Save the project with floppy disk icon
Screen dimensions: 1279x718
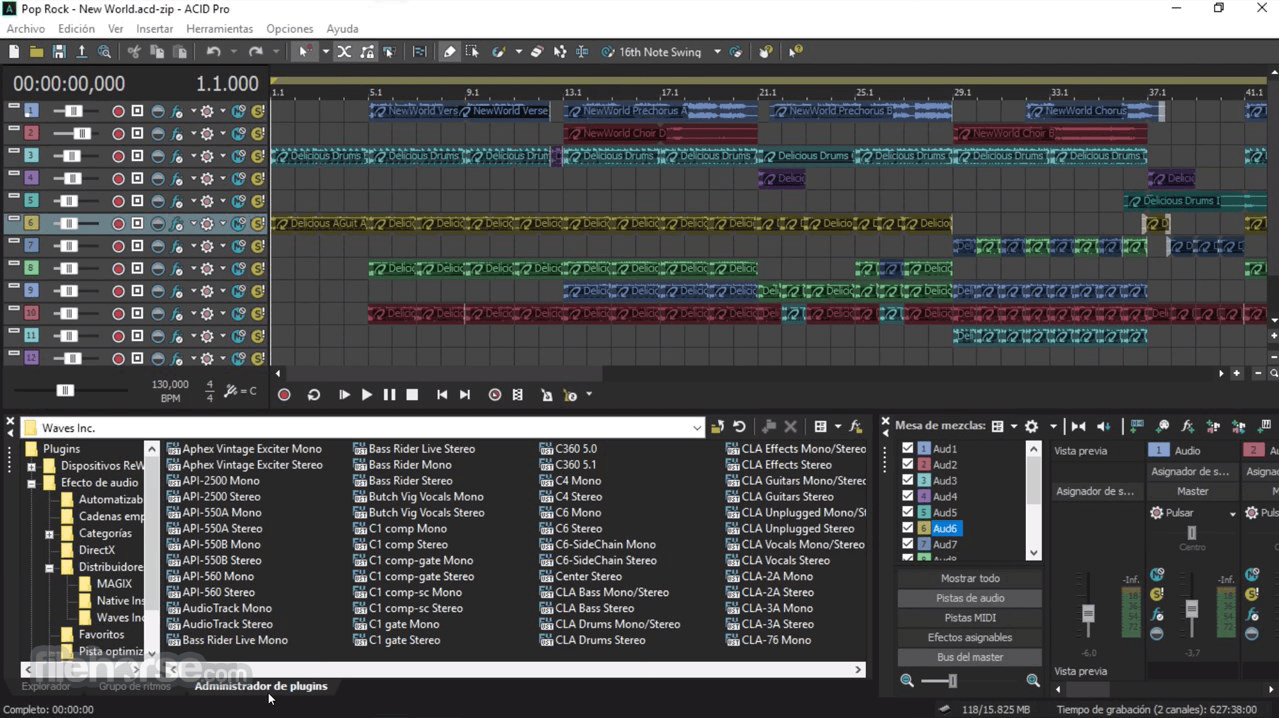coord(59,52)
